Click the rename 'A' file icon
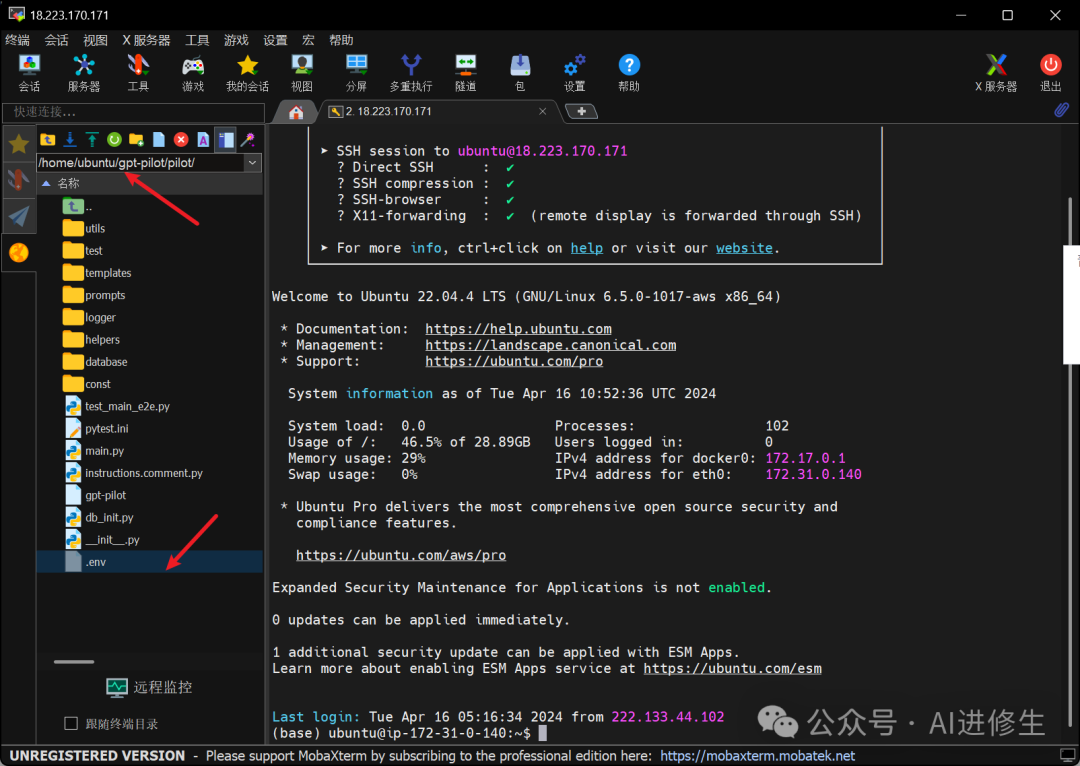Image resolution: width=1080 pixels, height=766 pixels. tap(203, 140)
